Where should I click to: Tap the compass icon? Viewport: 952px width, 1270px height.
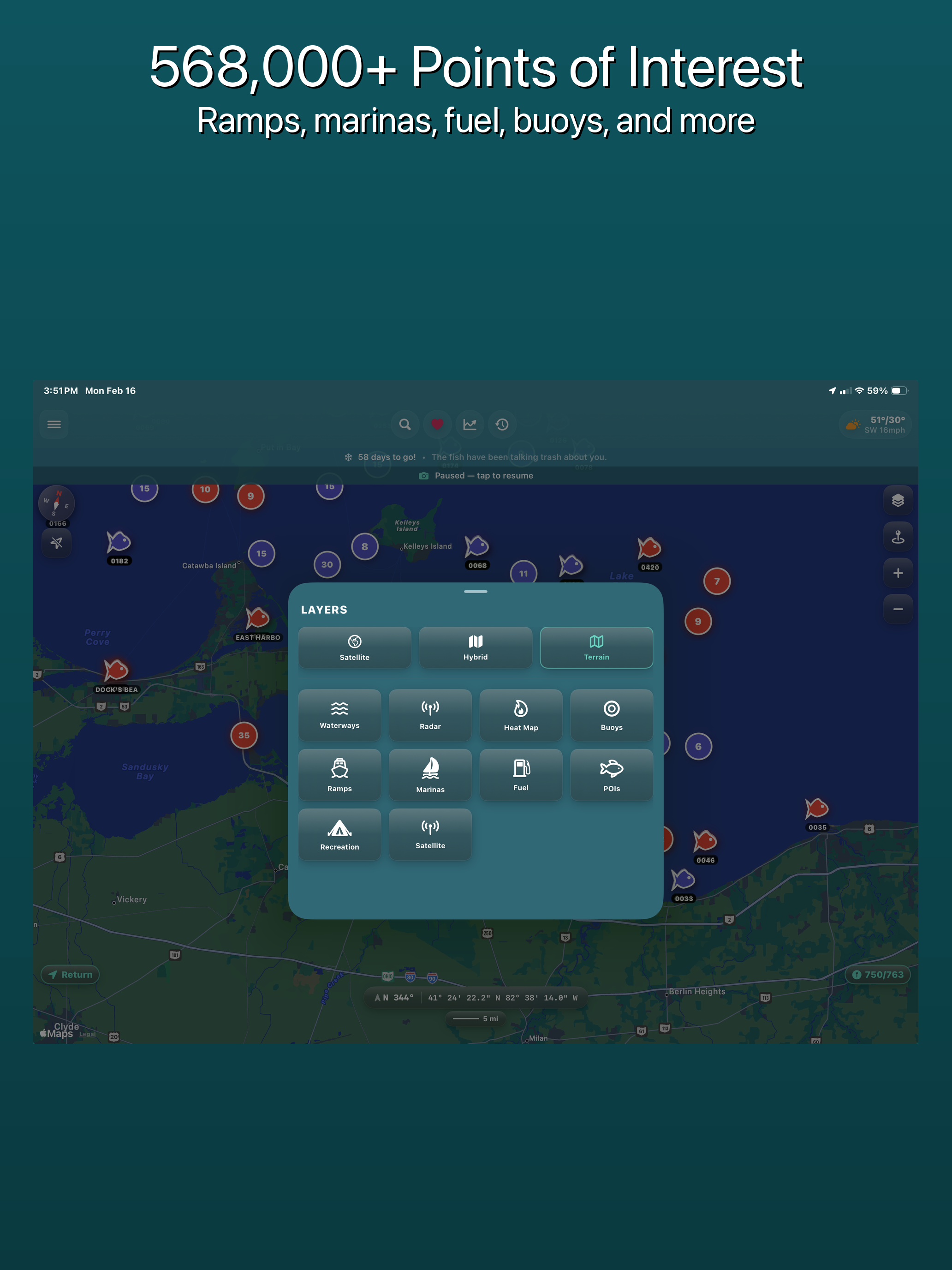pos(56,503)
